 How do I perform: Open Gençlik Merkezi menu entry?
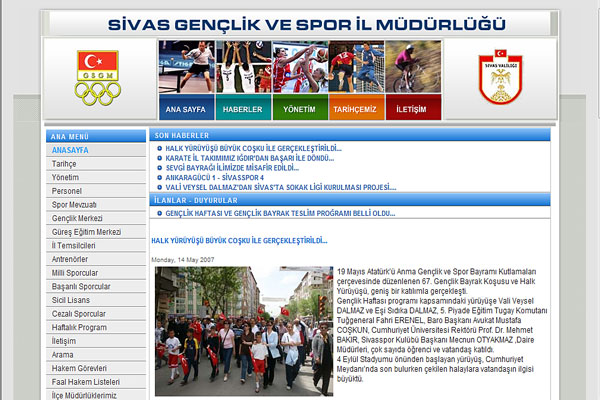tap(96, 219)
